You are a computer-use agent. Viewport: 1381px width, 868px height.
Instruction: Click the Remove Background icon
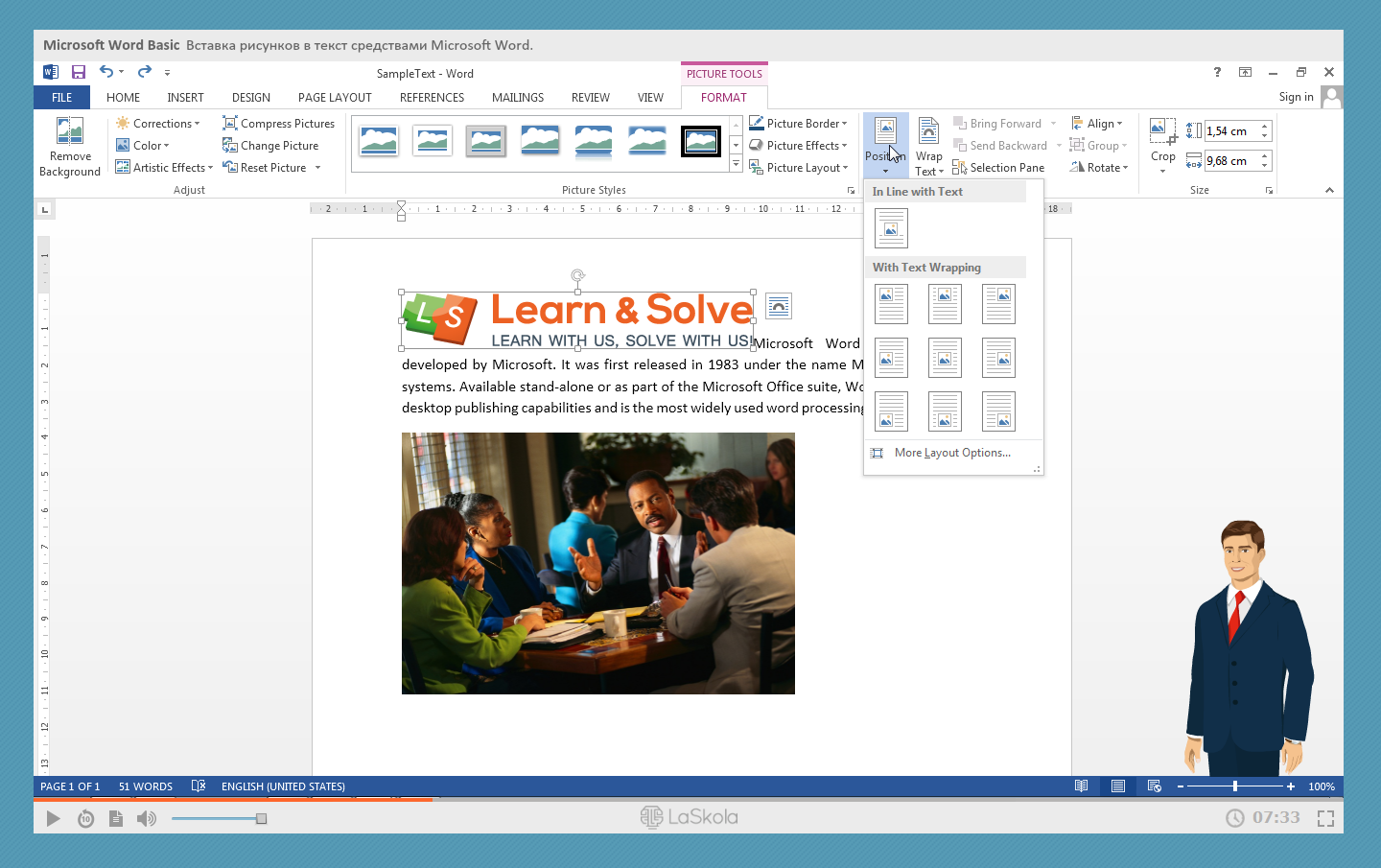(x=69, y=131)
